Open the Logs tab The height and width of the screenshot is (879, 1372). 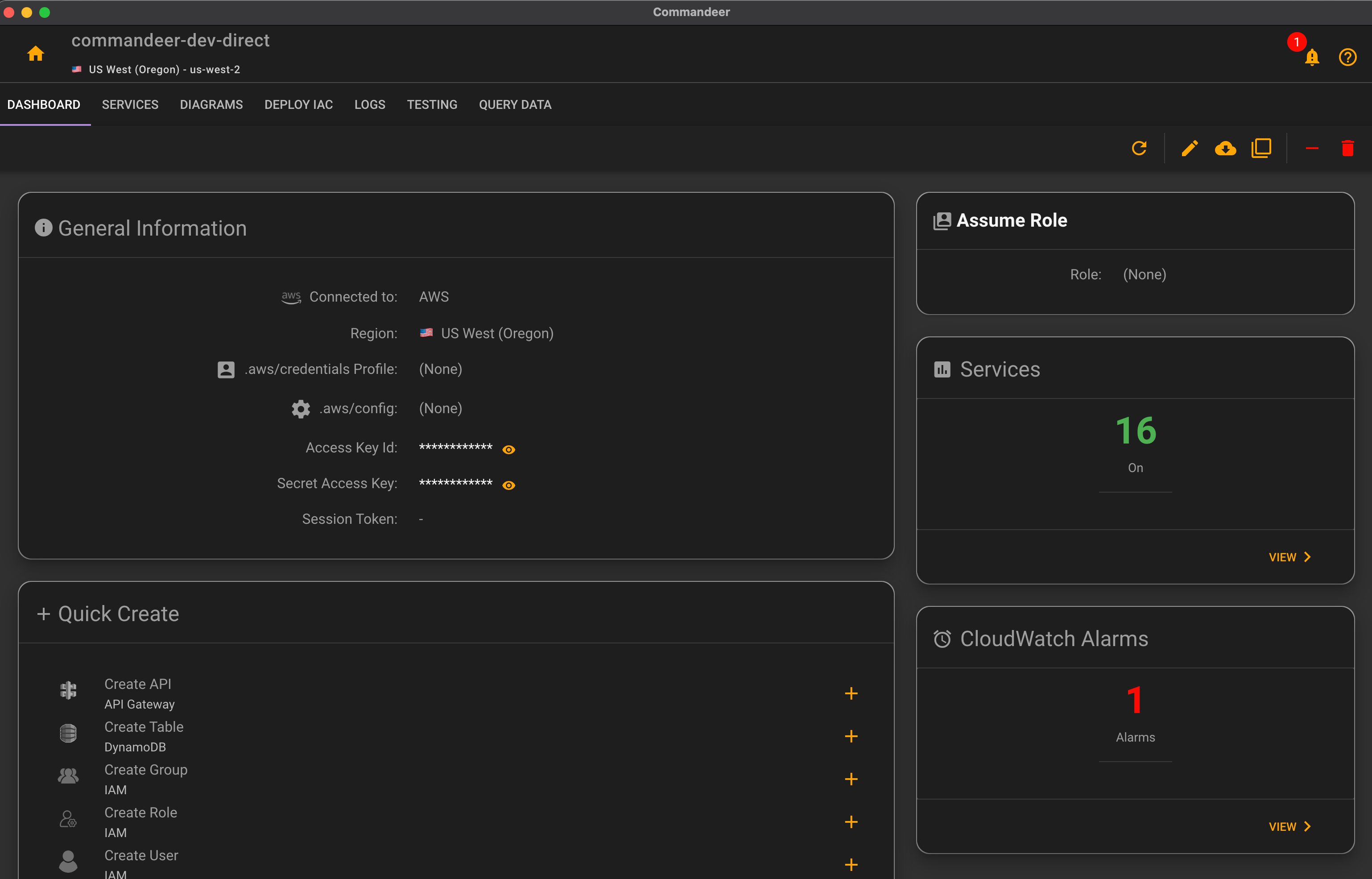tap(370, 104)
